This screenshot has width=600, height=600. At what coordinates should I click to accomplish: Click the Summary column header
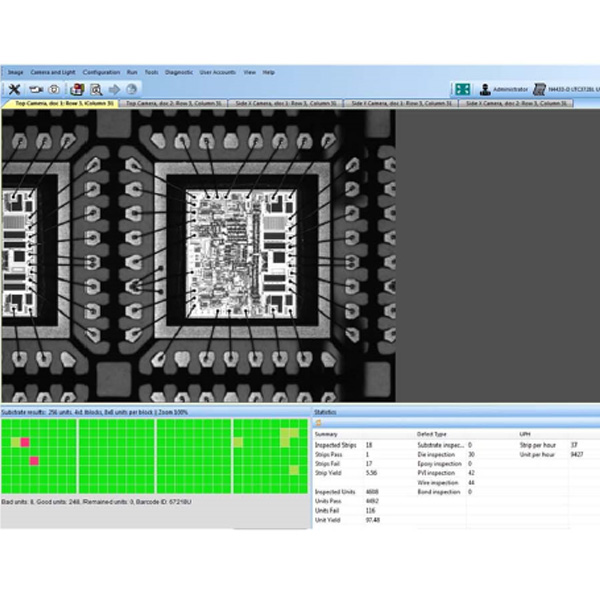pyautogui.click(x=326, y=434)
